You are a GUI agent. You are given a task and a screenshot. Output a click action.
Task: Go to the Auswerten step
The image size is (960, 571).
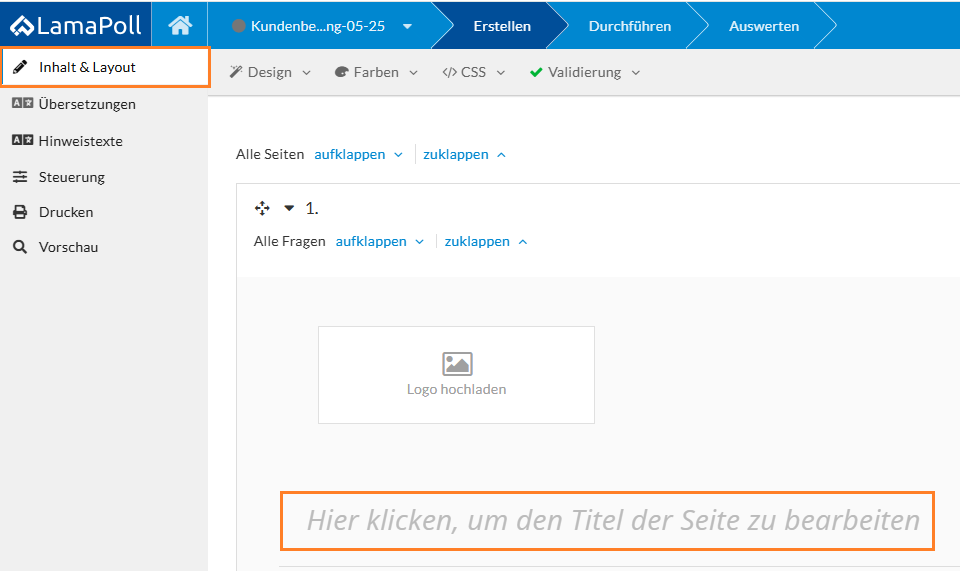[x=764, y=26]
